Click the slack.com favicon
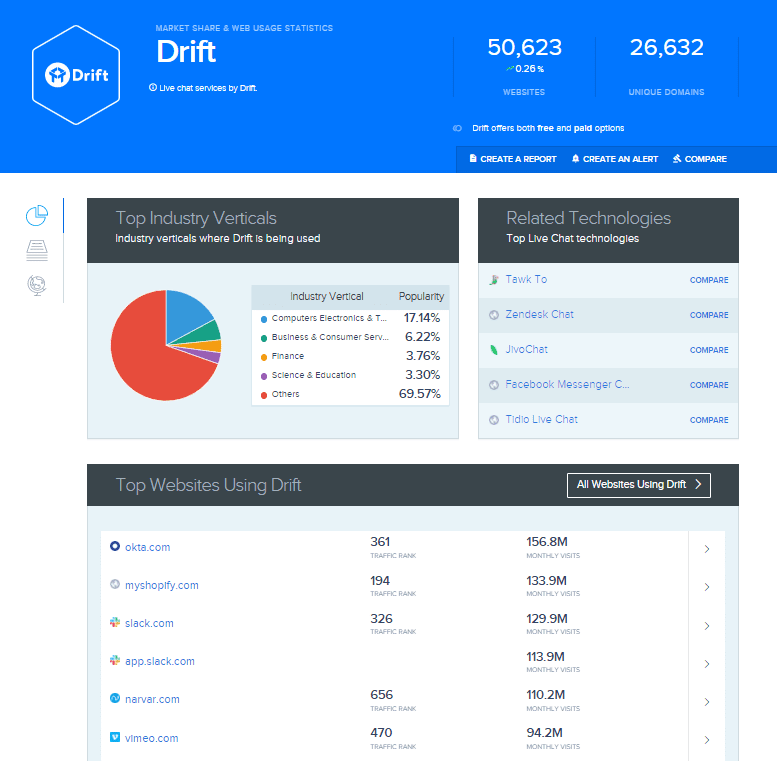This screenshot has width=777, height=761. pos(115,622)
